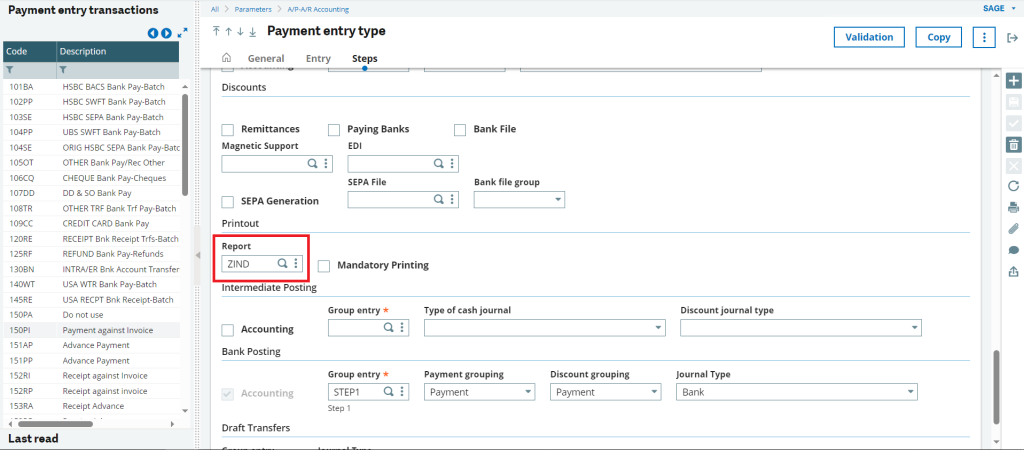Viewport: 1024px width, 450px height.
Task: Switch to the General tab
Action: [266, 58]
